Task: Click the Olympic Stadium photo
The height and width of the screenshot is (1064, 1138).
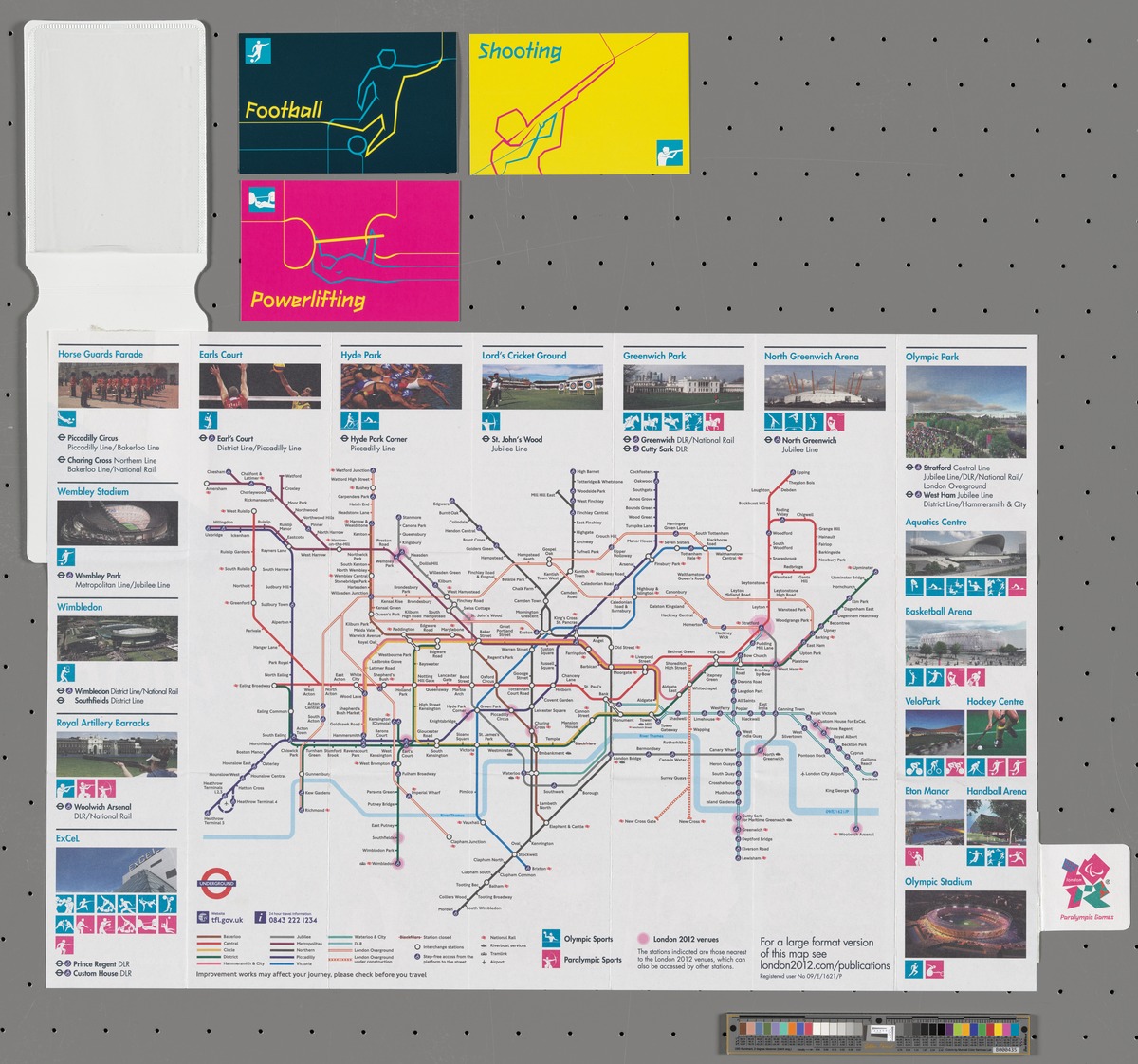Action: 965,925
